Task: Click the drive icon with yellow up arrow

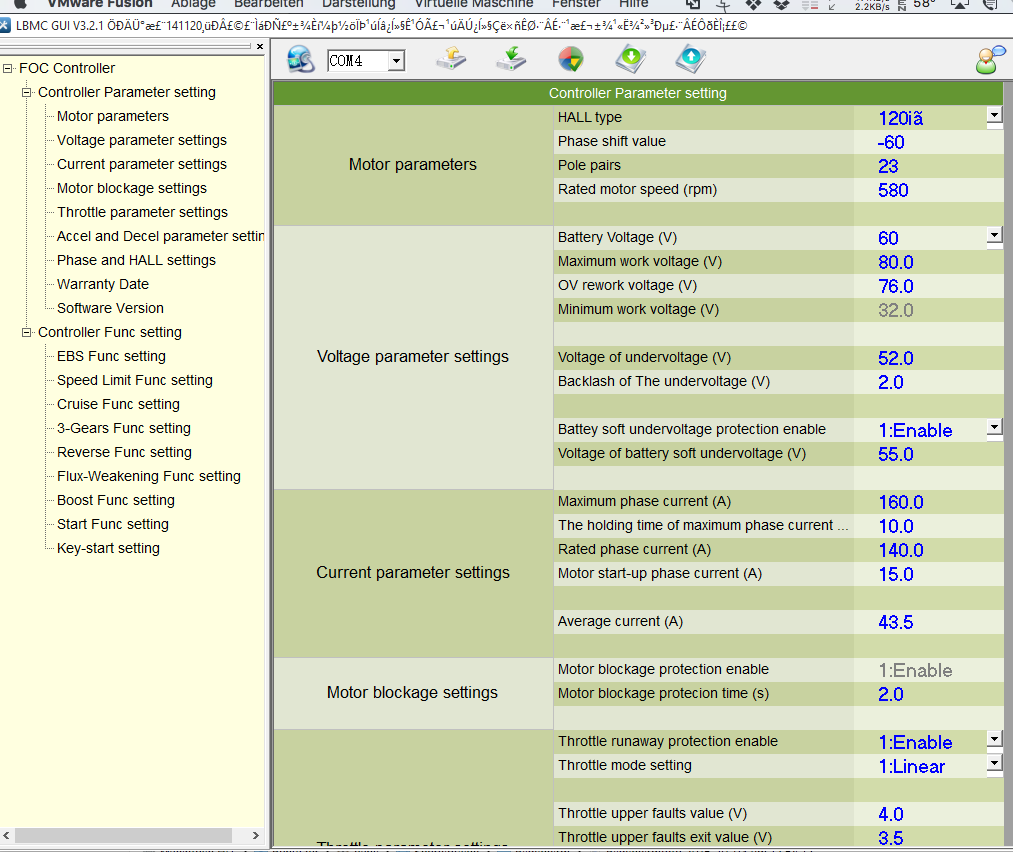Action: pos(451,60)
